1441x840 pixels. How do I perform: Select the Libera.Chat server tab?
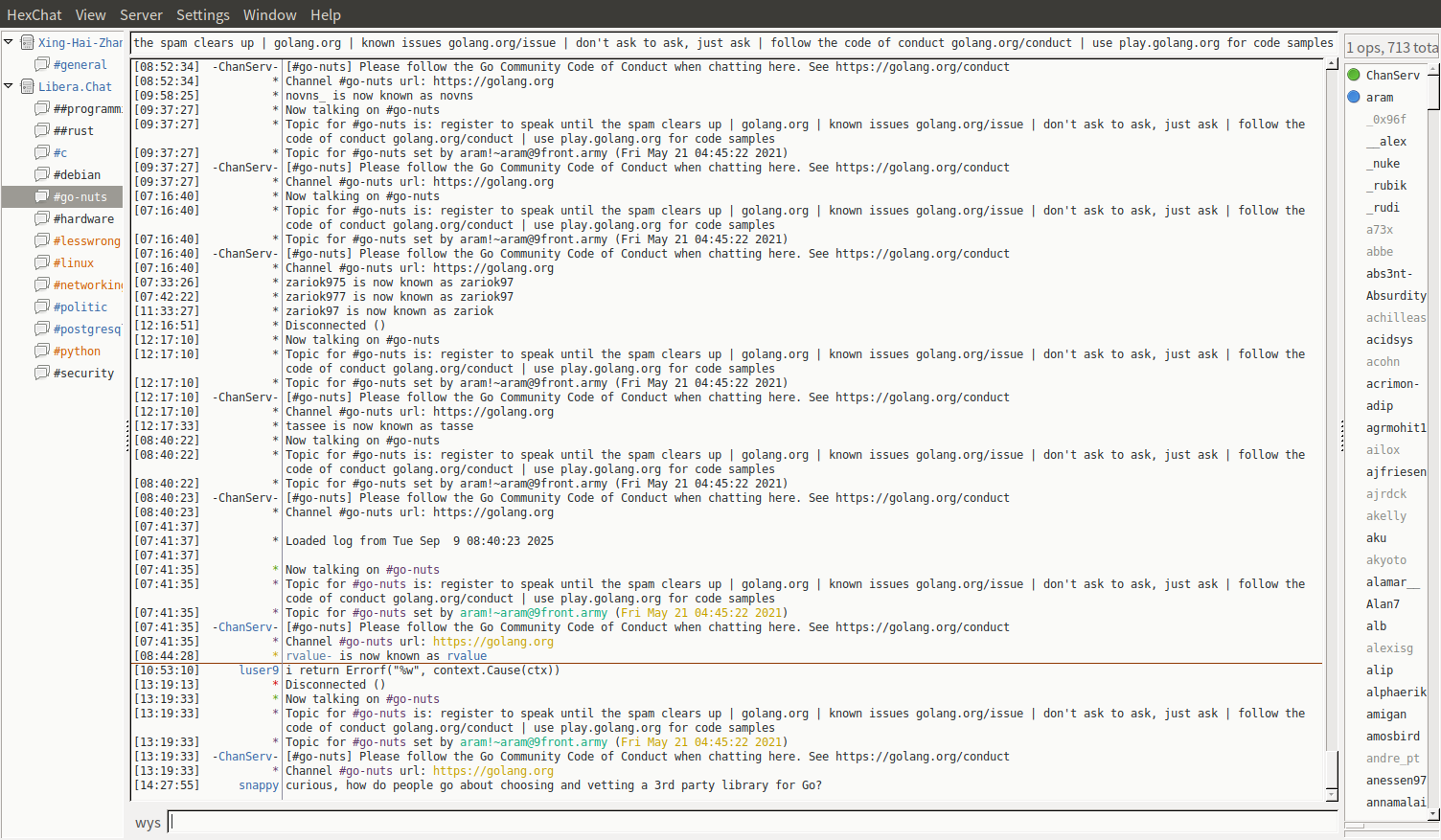pos(75,87)
